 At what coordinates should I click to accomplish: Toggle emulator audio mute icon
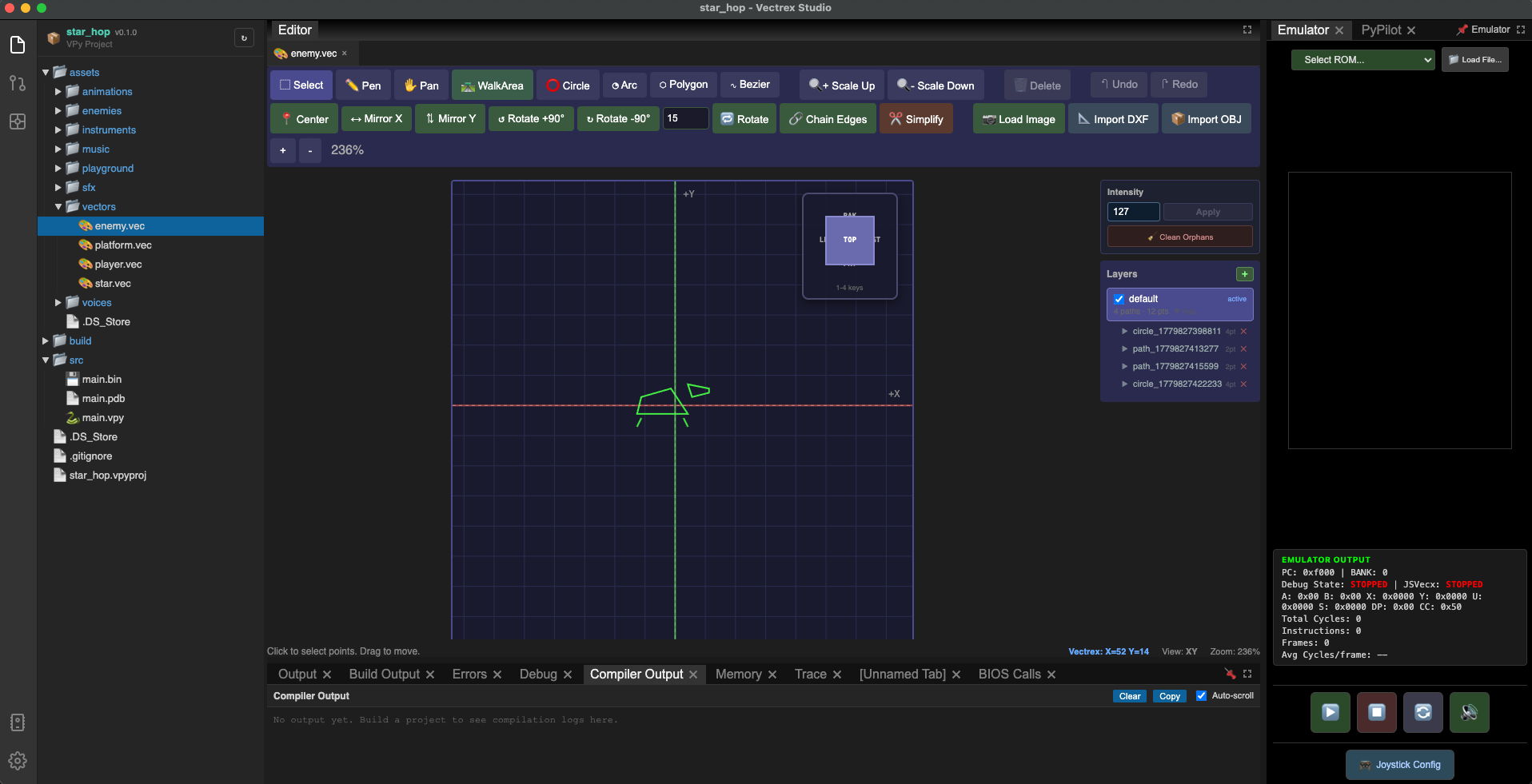(x=1470, y=712)
